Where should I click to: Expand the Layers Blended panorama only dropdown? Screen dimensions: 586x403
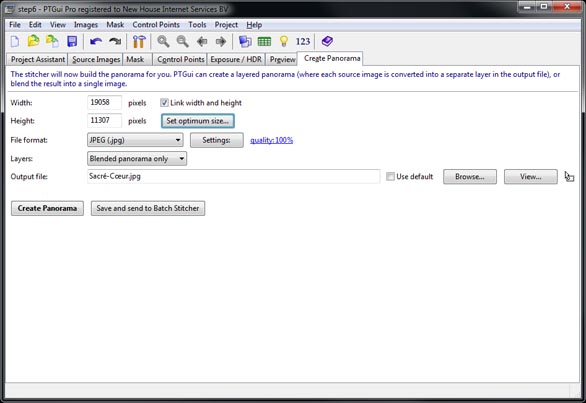coord(137,159)
